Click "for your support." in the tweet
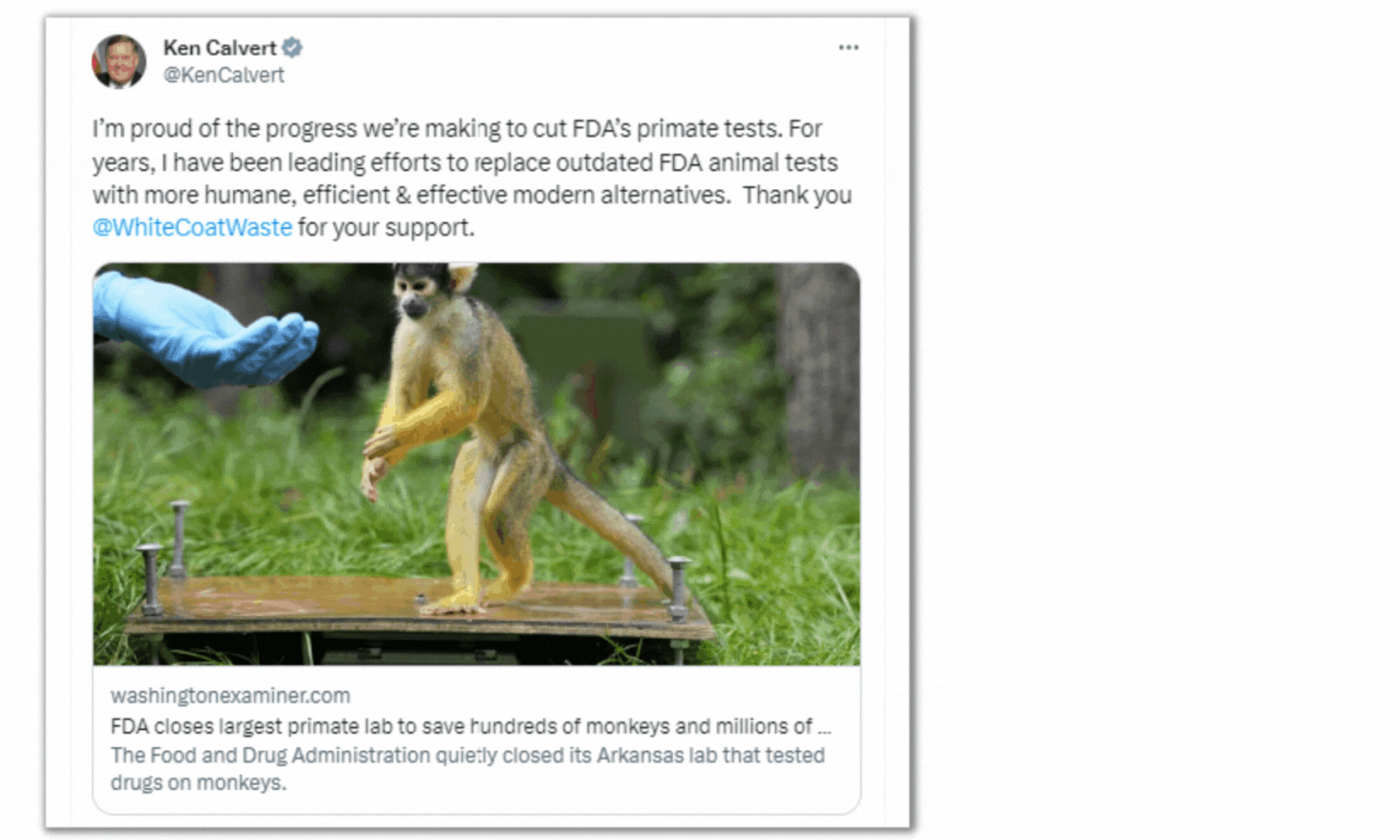1400x840 pixels. 386,227
